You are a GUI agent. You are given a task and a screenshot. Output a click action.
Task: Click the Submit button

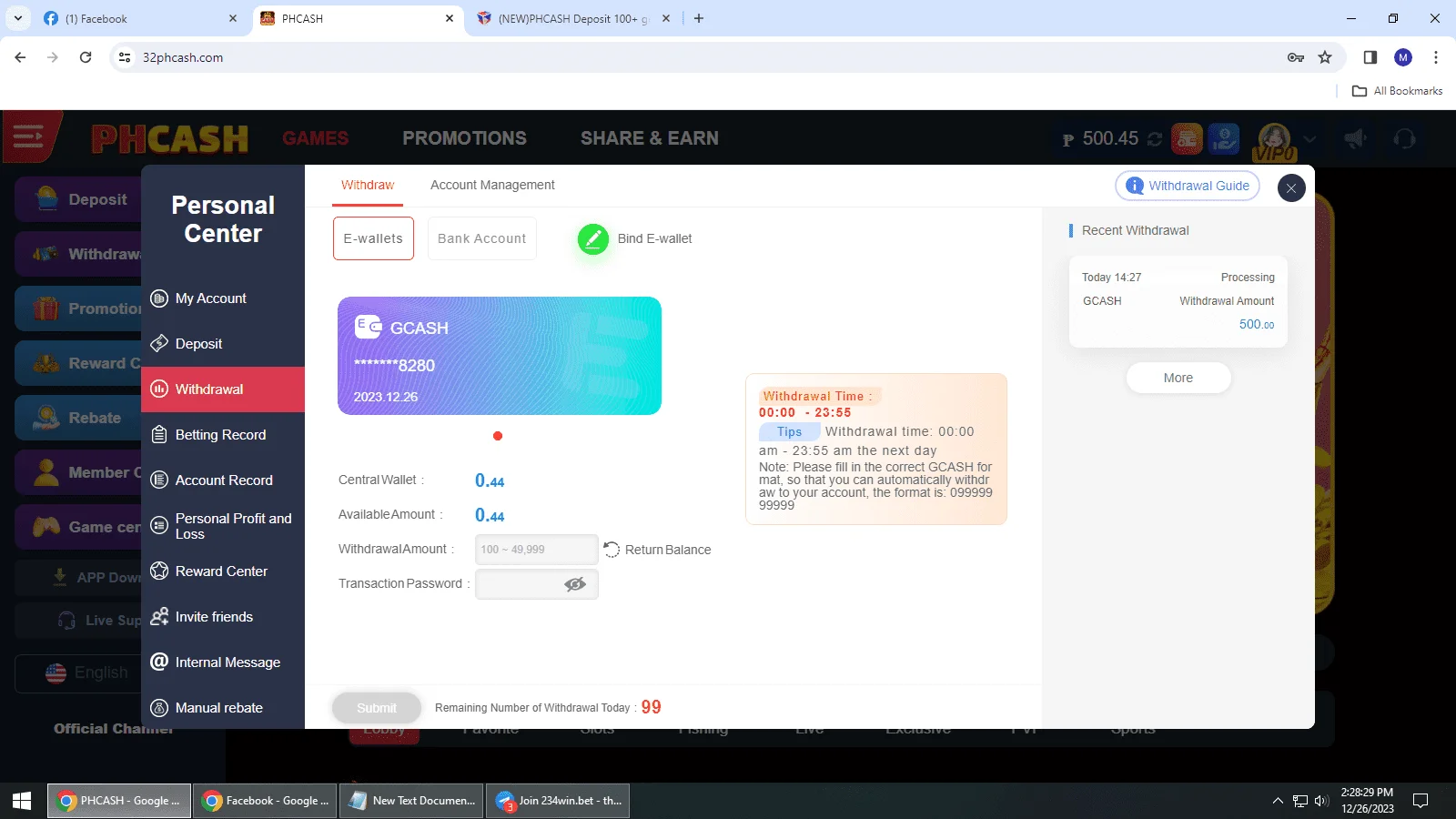[x=377, y=708]
